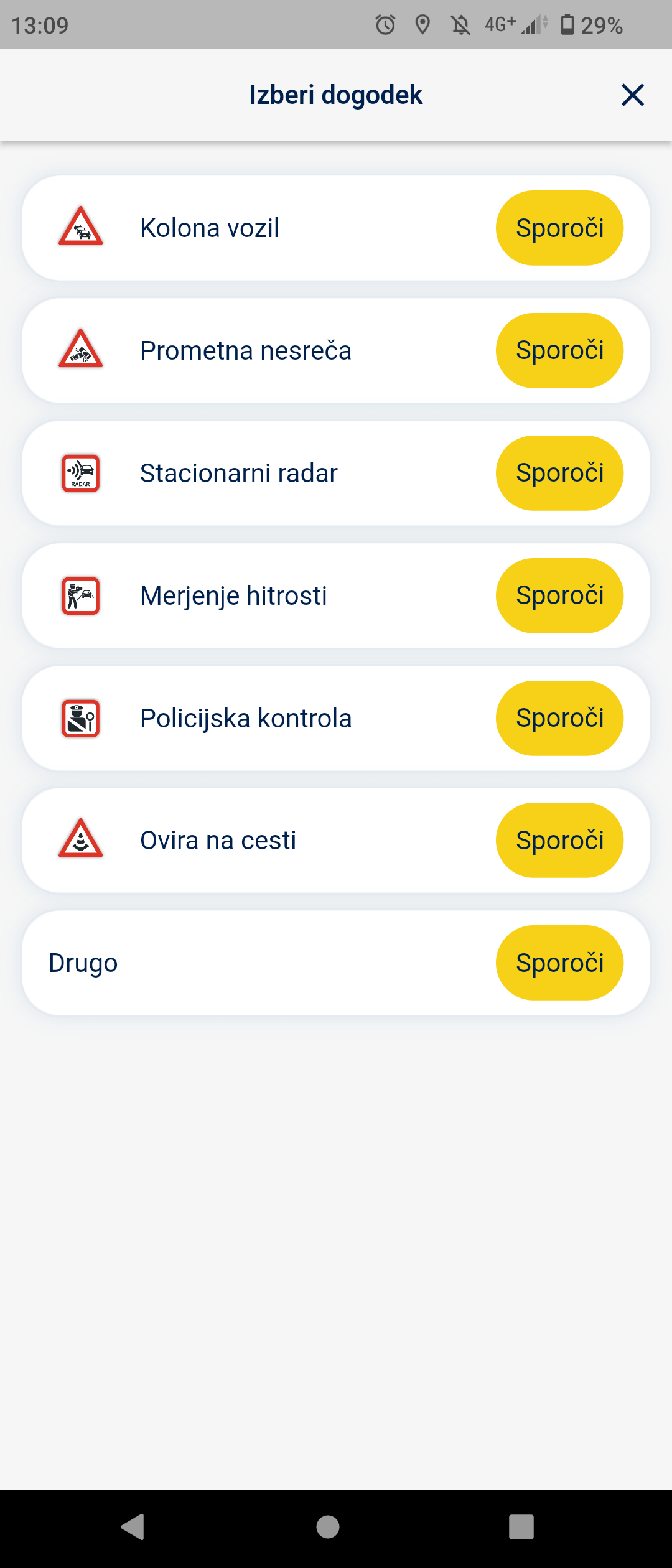Tap the speed measurement police icon
This screenshot has height=1568, width=672.
(x=80, y=595)
